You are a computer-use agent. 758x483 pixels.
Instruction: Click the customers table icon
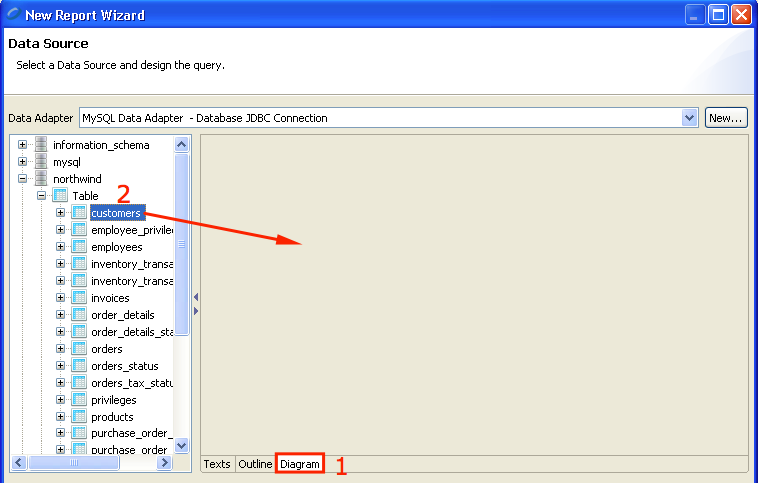click(x=79, y=212)
